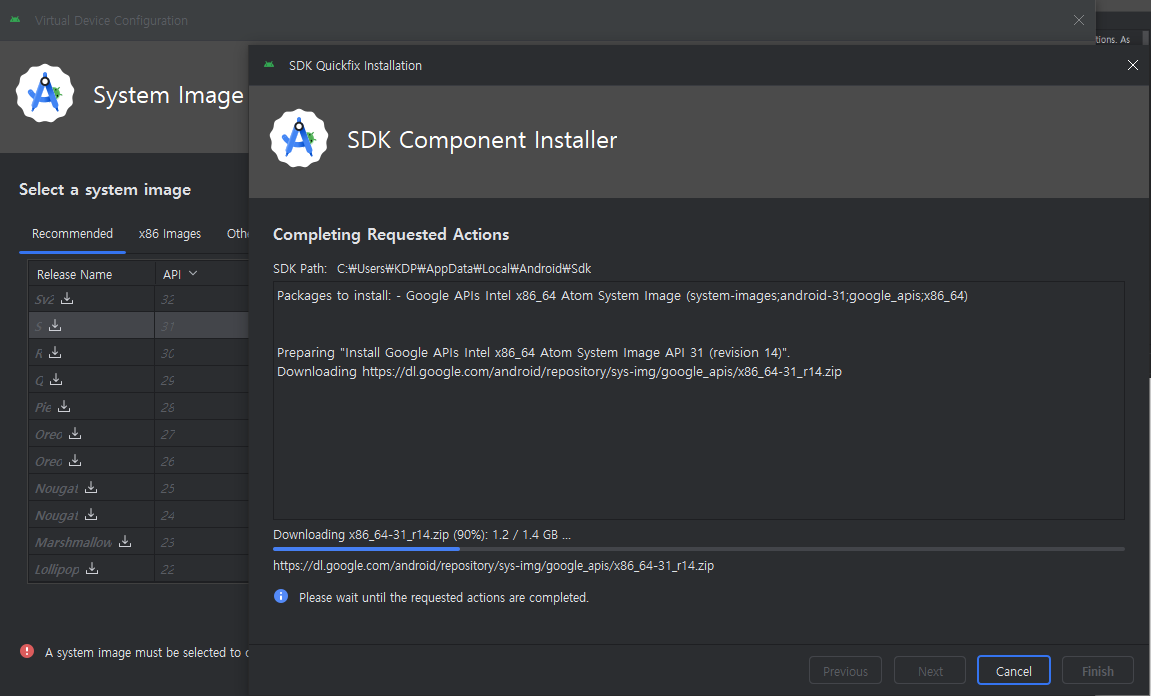
Task: Sort by the API column dropdown arrow
Action: point(193,274)
